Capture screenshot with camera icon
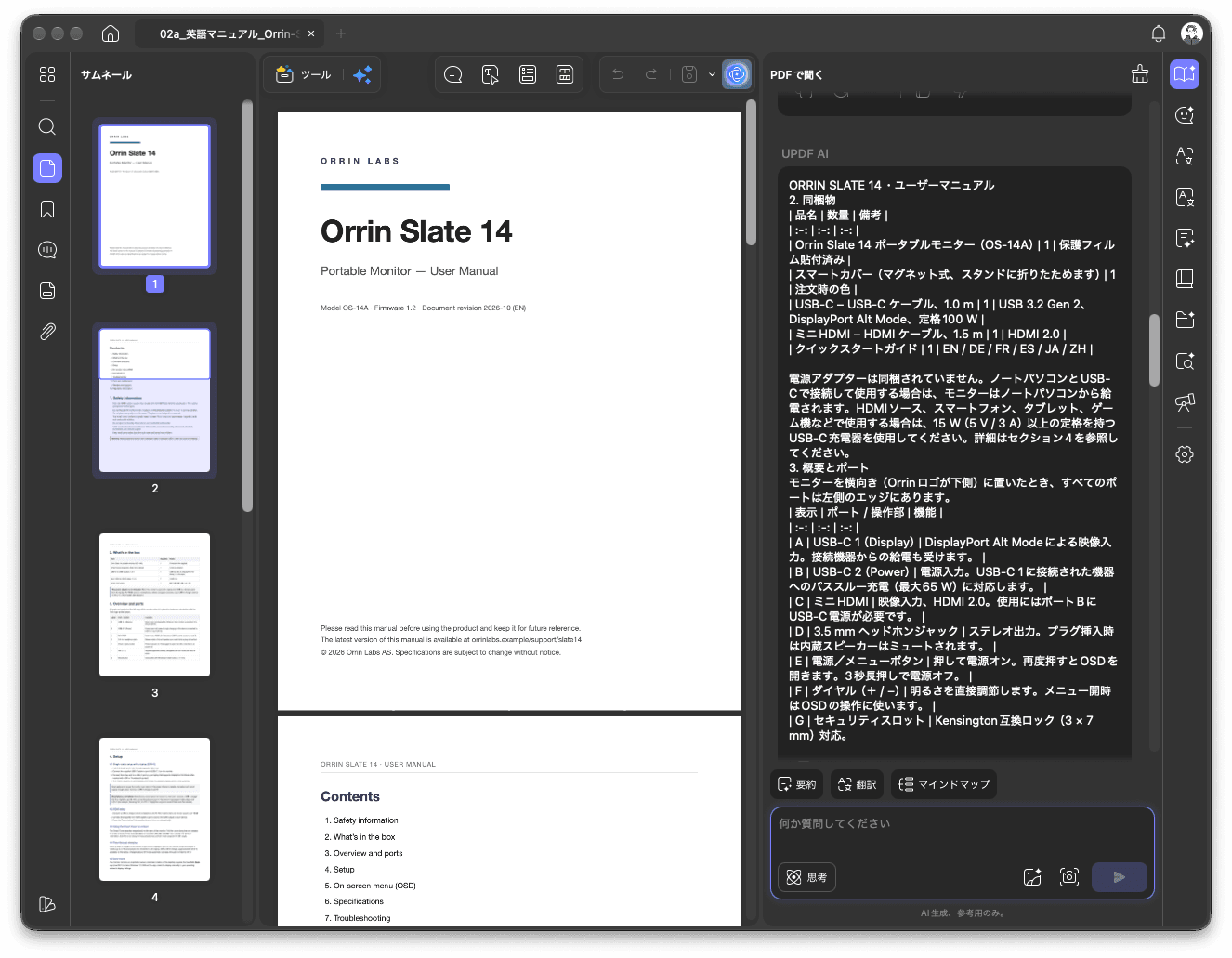 [x=1069, y=877]
